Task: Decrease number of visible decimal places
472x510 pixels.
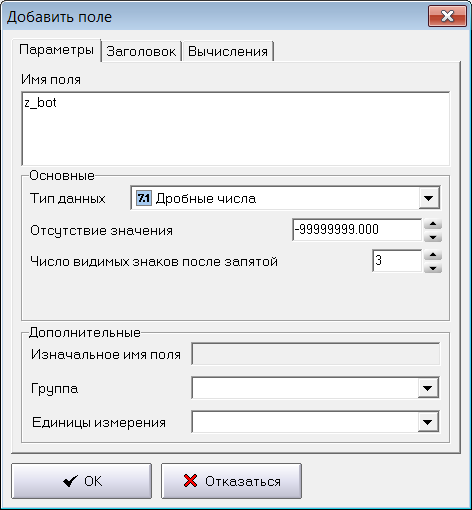Action: pyautogui.click(x=433, y=268)
